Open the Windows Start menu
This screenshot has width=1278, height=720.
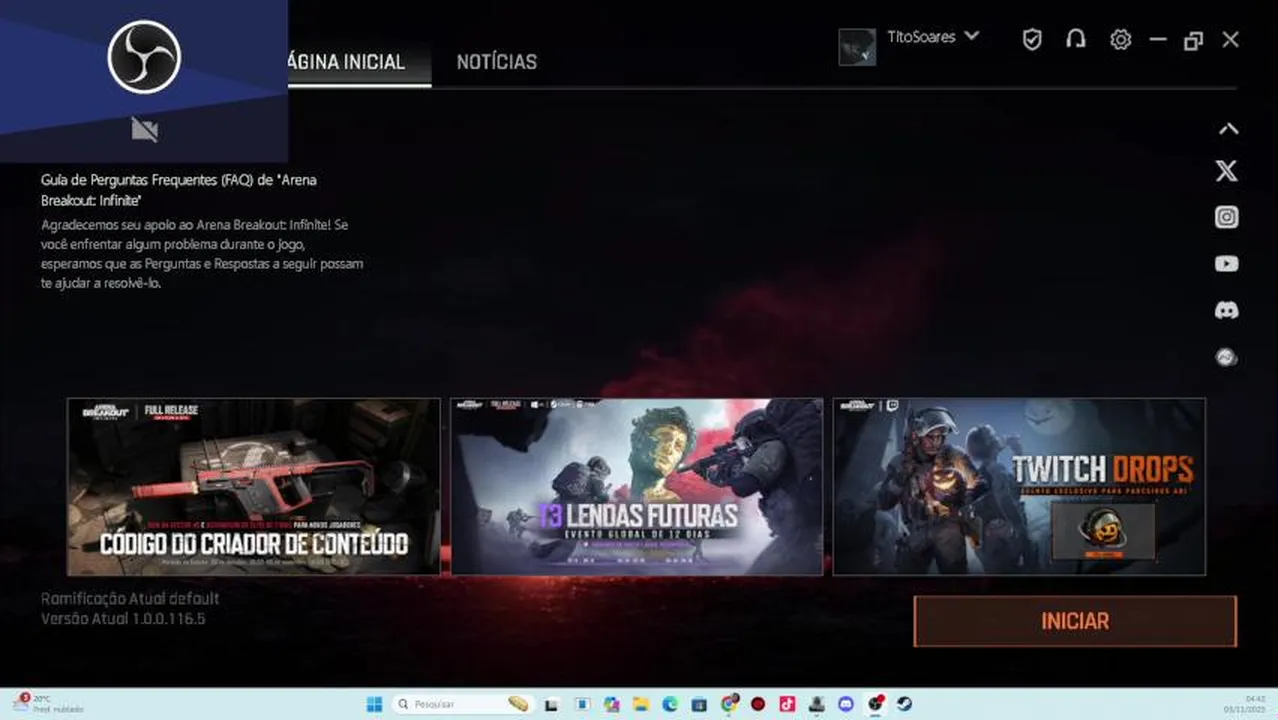[374, 704]
